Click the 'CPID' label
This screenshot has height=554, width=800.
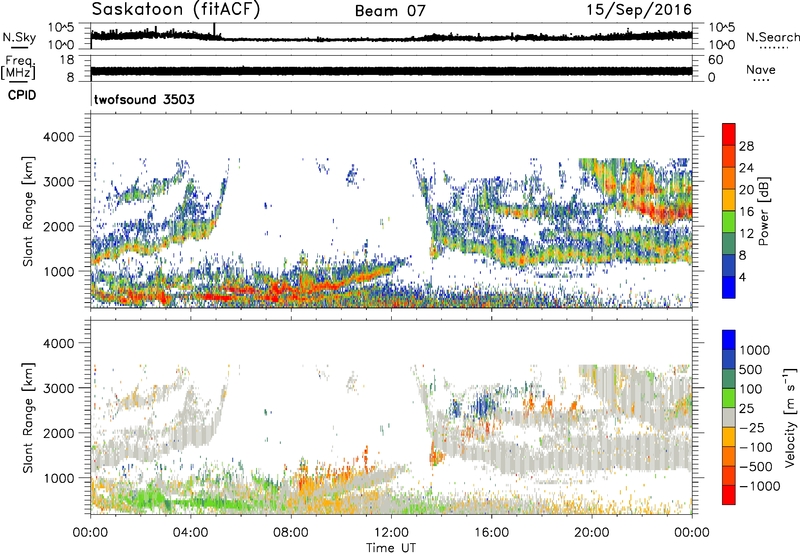[22, 95]
